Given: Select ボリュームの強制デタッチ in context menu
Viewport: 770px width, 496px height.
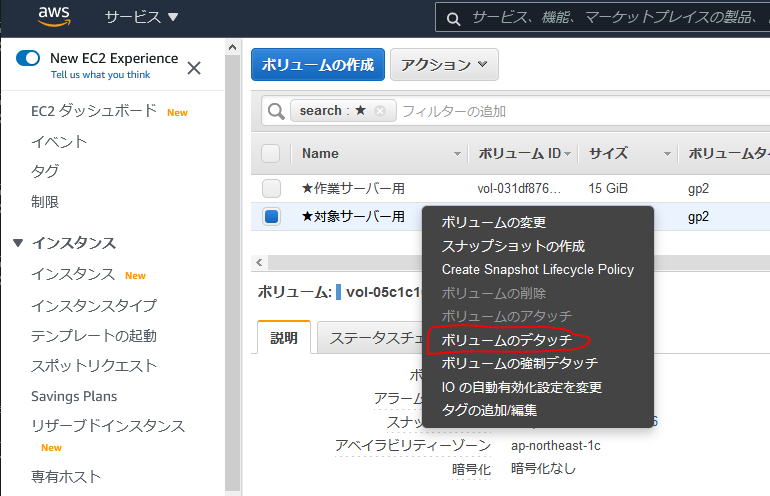Looking at the screenshot, I should pyautogui.click(x=520, y=363).
